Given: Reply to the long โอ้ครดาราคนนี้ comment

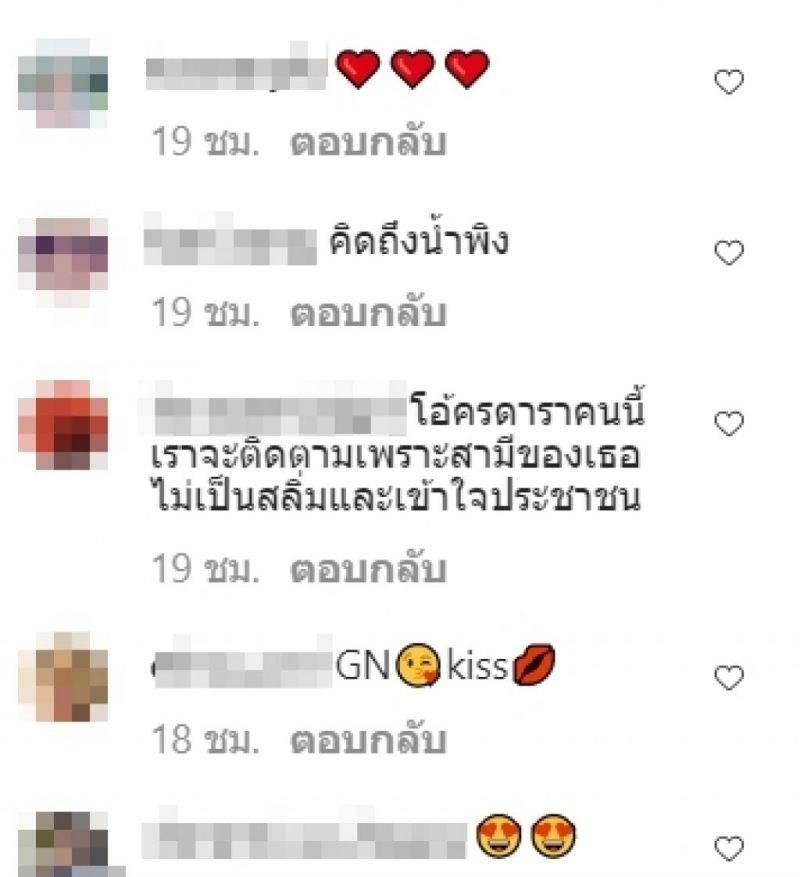Looking at the screenshot, I should tap(368, 569).
